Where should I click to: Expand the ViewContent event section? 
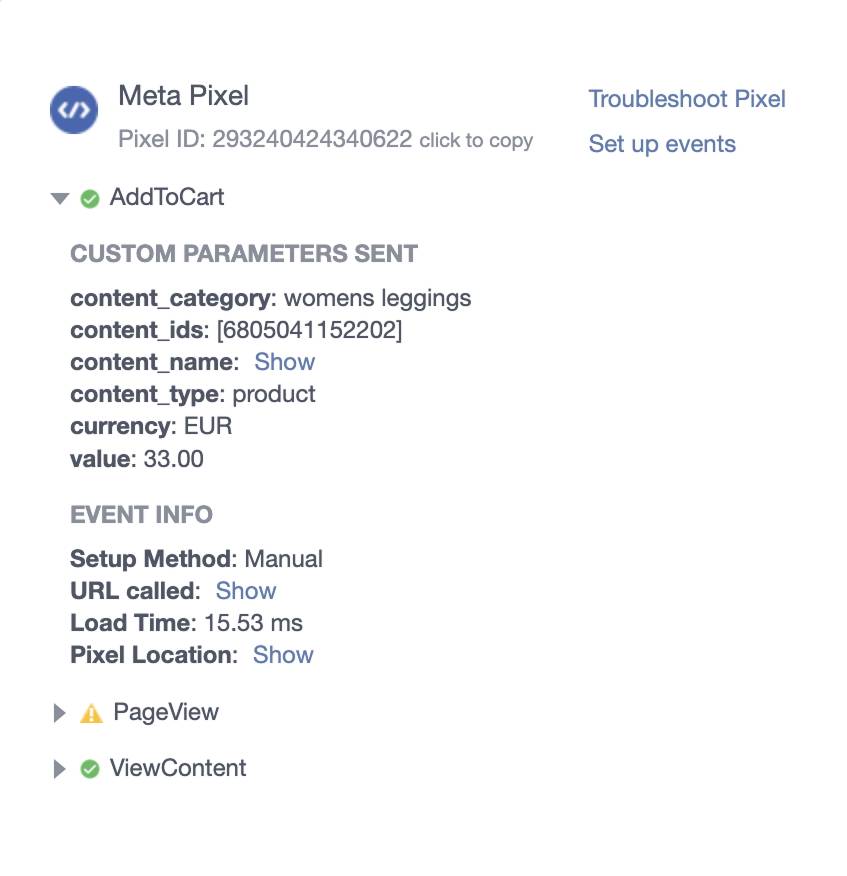59,769
